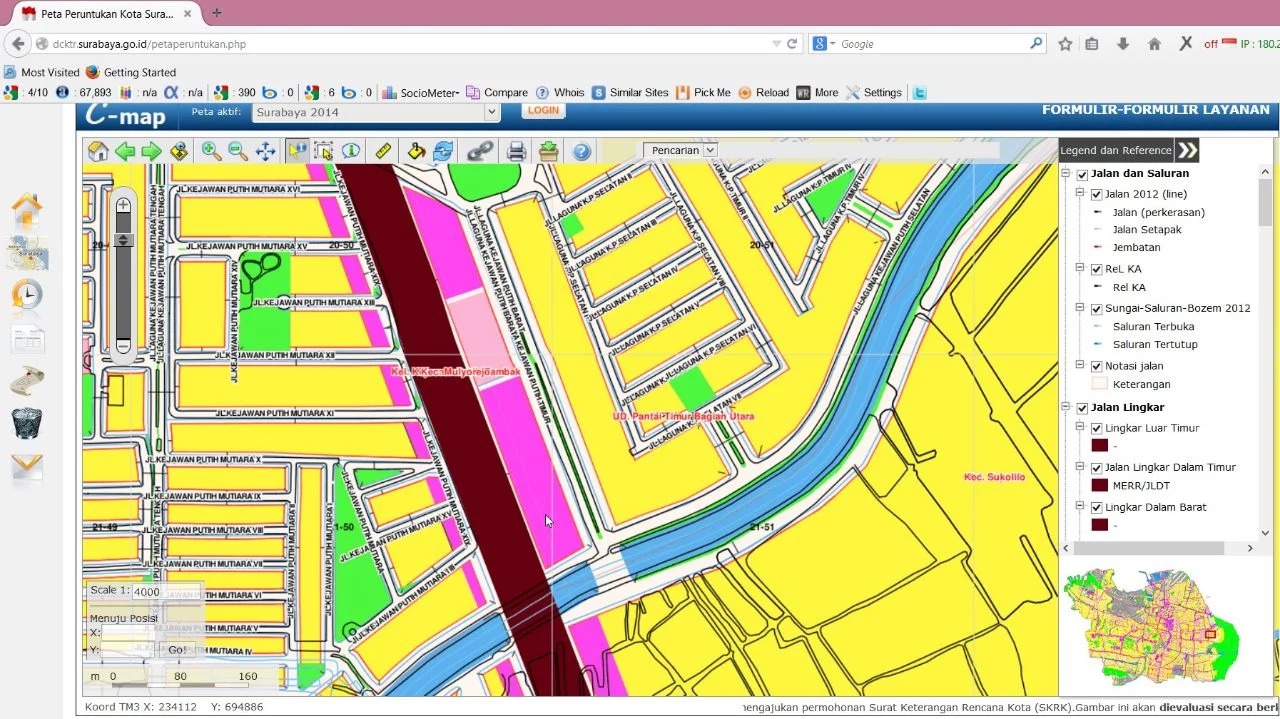
Task: Click the home full-extent map icon
Action: pos(98,151)
